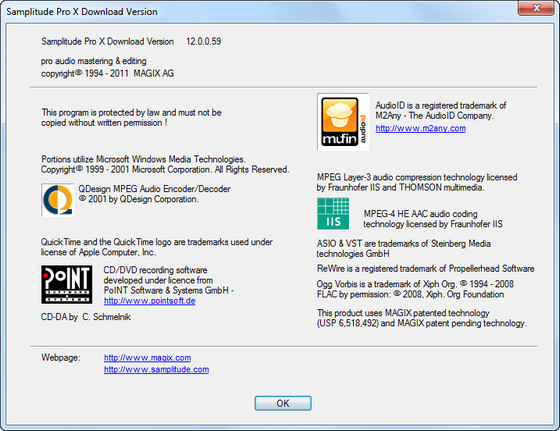Visit the http://www.samplitude.com webpage link
Screen dimensions: 560x431
[156, 369]
